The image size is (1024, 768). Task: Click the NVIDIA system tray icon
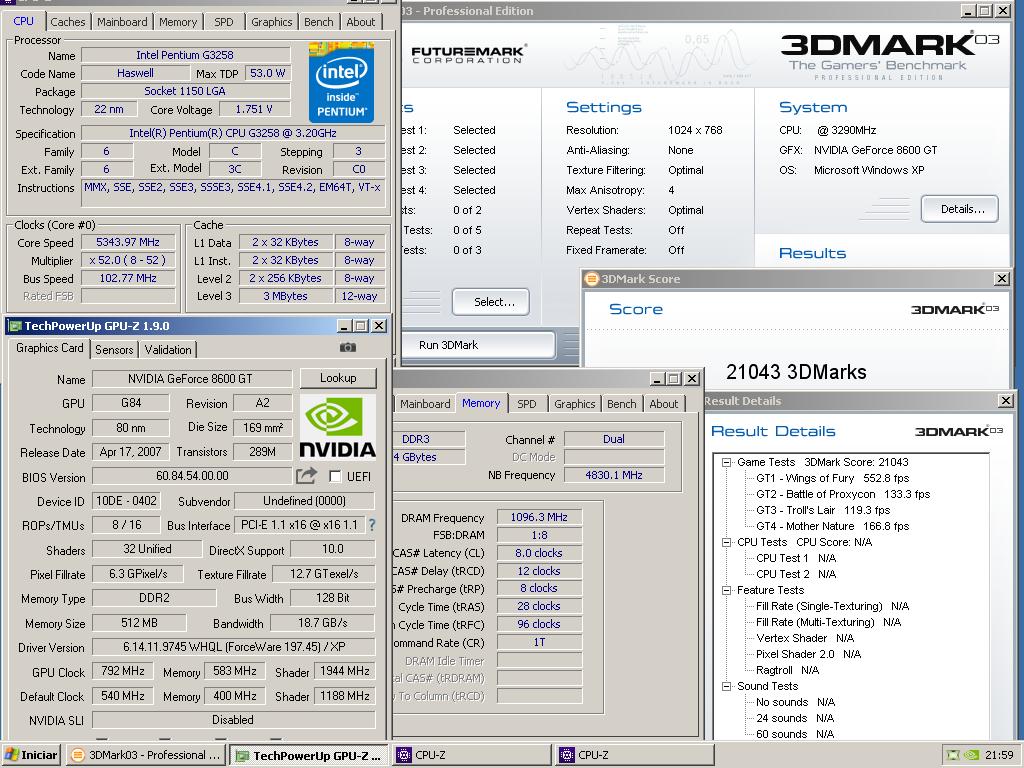pyautogui.click(x=971, y=755)
